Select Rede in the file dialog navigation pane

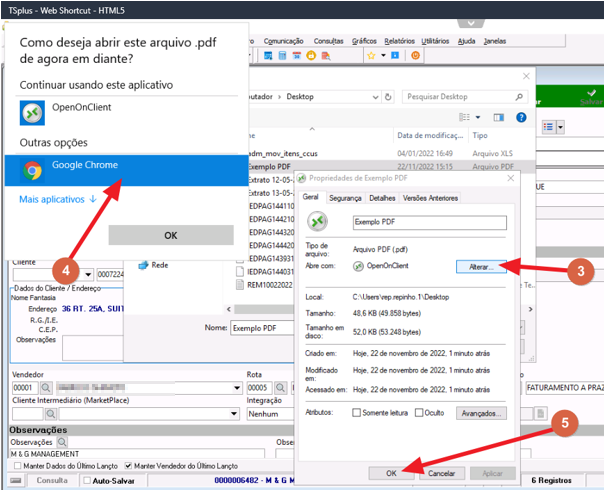pyautogui.click(x=153, y=265)
